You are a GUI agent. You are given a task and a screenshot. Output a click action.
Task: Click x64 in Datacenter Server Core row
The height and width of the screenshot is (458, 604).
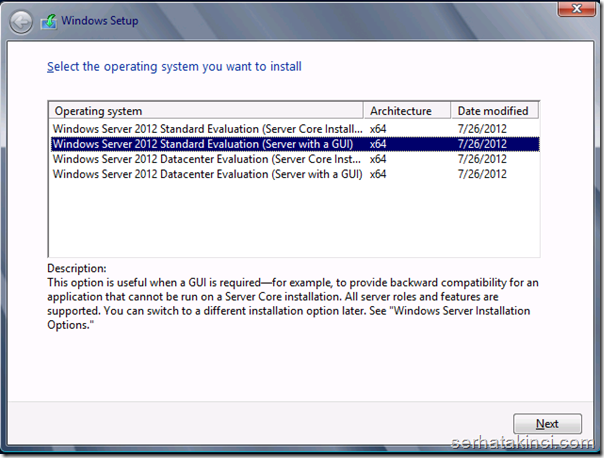click(x=378, y=159)
